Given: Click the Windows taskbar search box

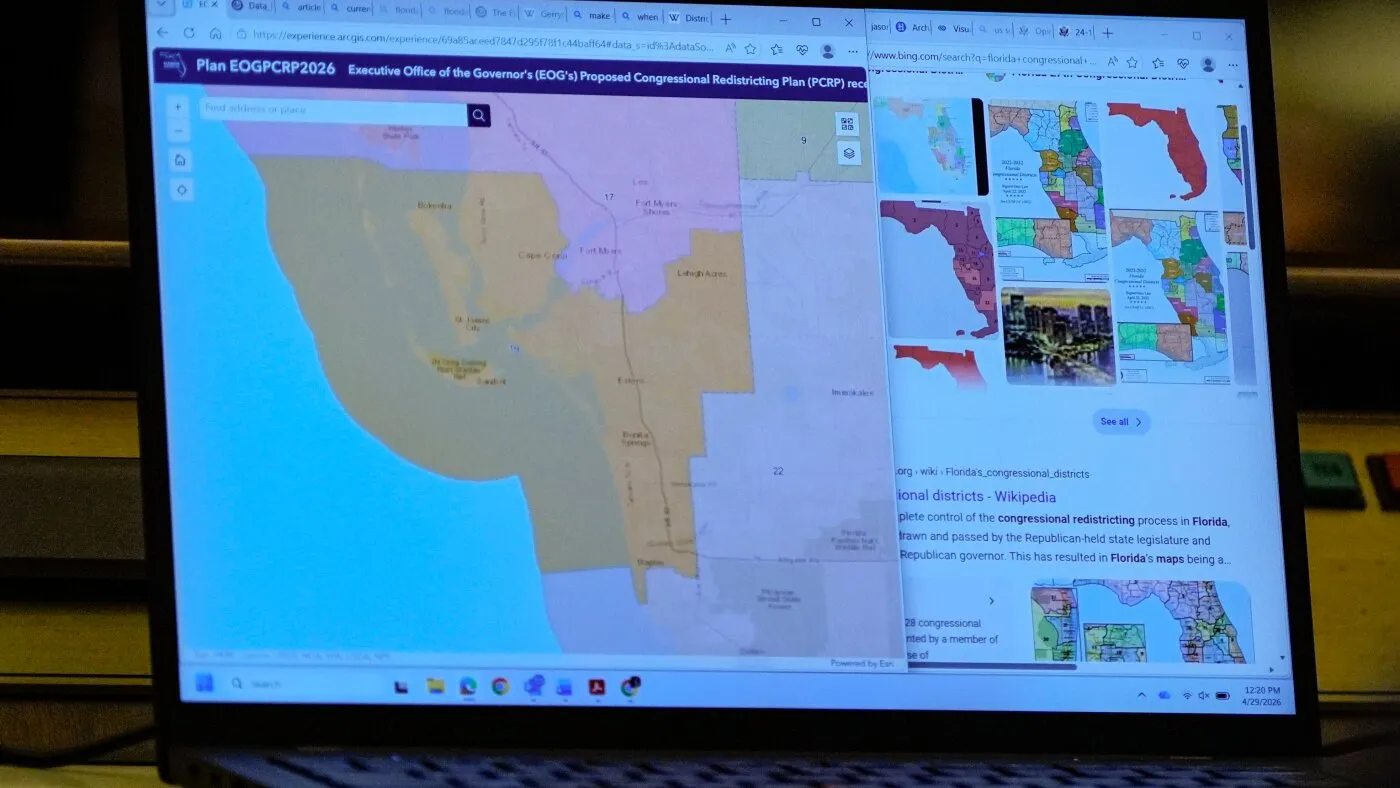Looking at the screenshot, I should tap(306, 684).
